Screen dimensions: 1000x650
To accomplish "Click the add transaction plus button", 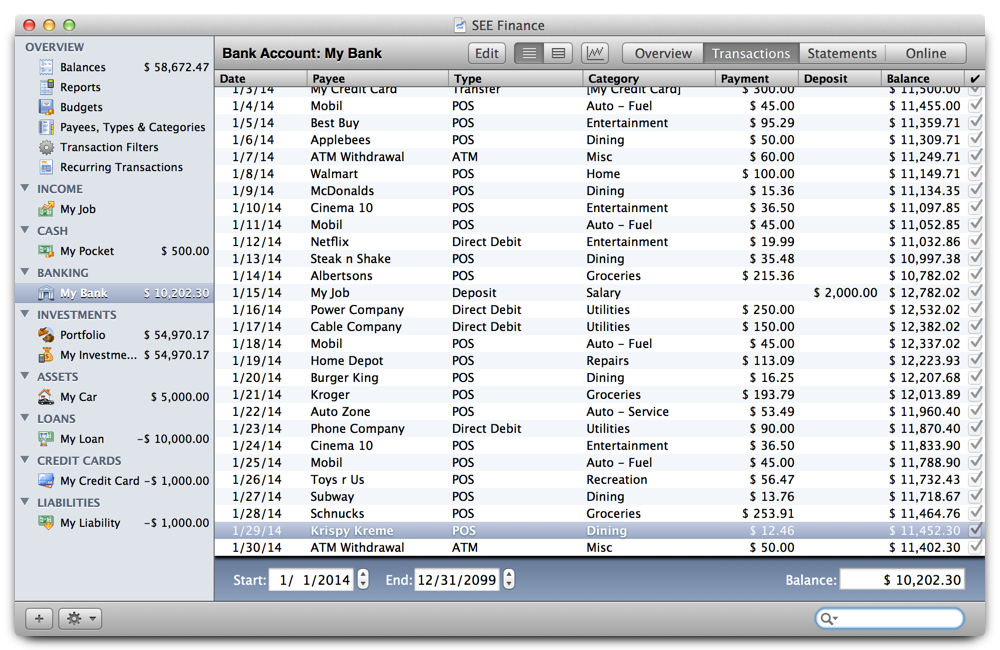I will 38,618.
